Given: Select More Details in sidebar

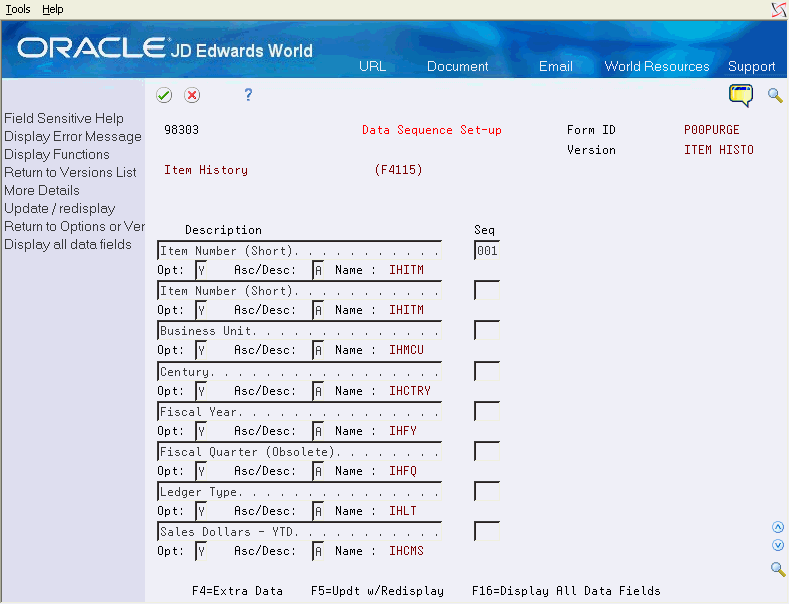Looking at the screenshot, I should tap(42, 191).
